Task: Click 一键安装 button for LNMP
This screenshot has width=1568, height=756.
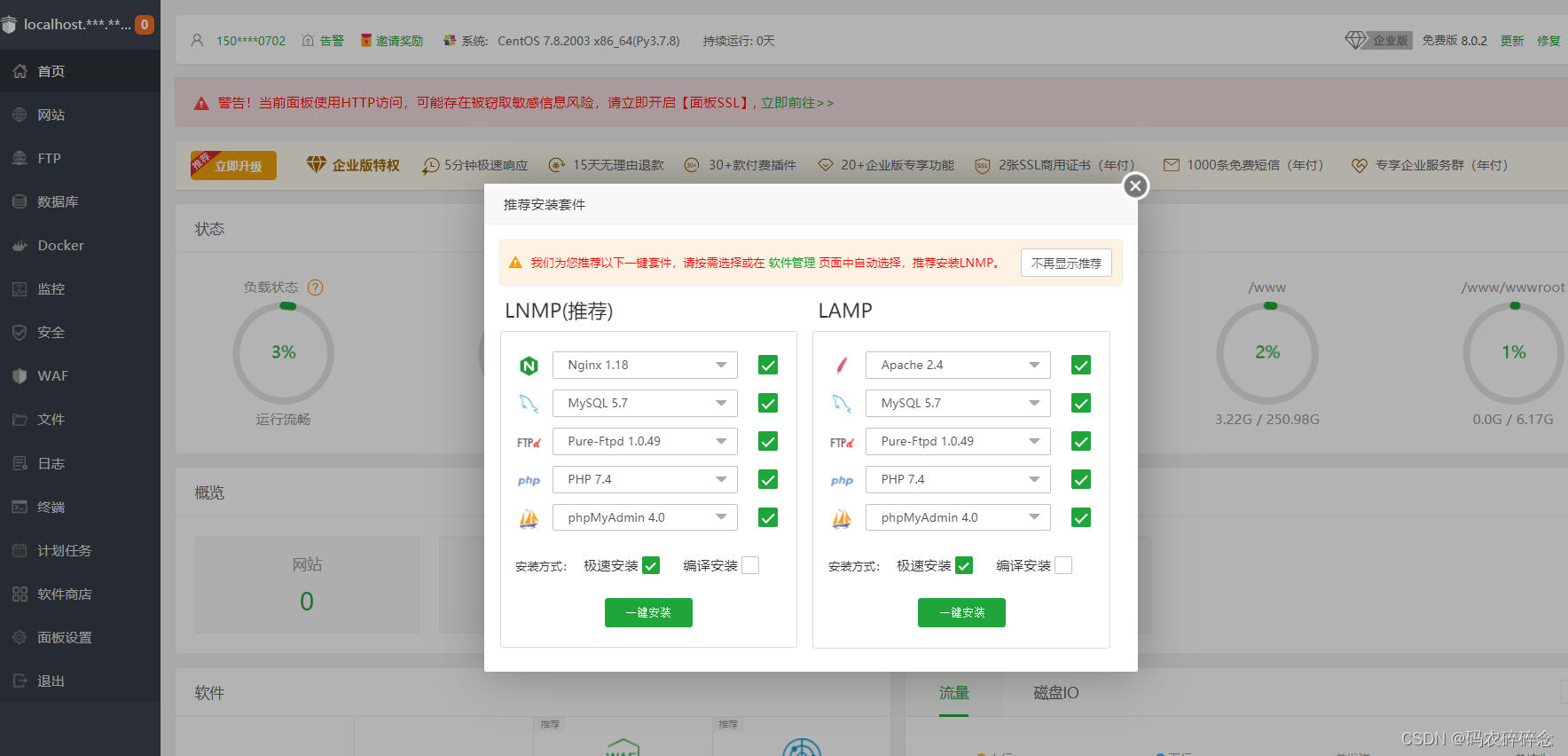Action: point(648,612)
